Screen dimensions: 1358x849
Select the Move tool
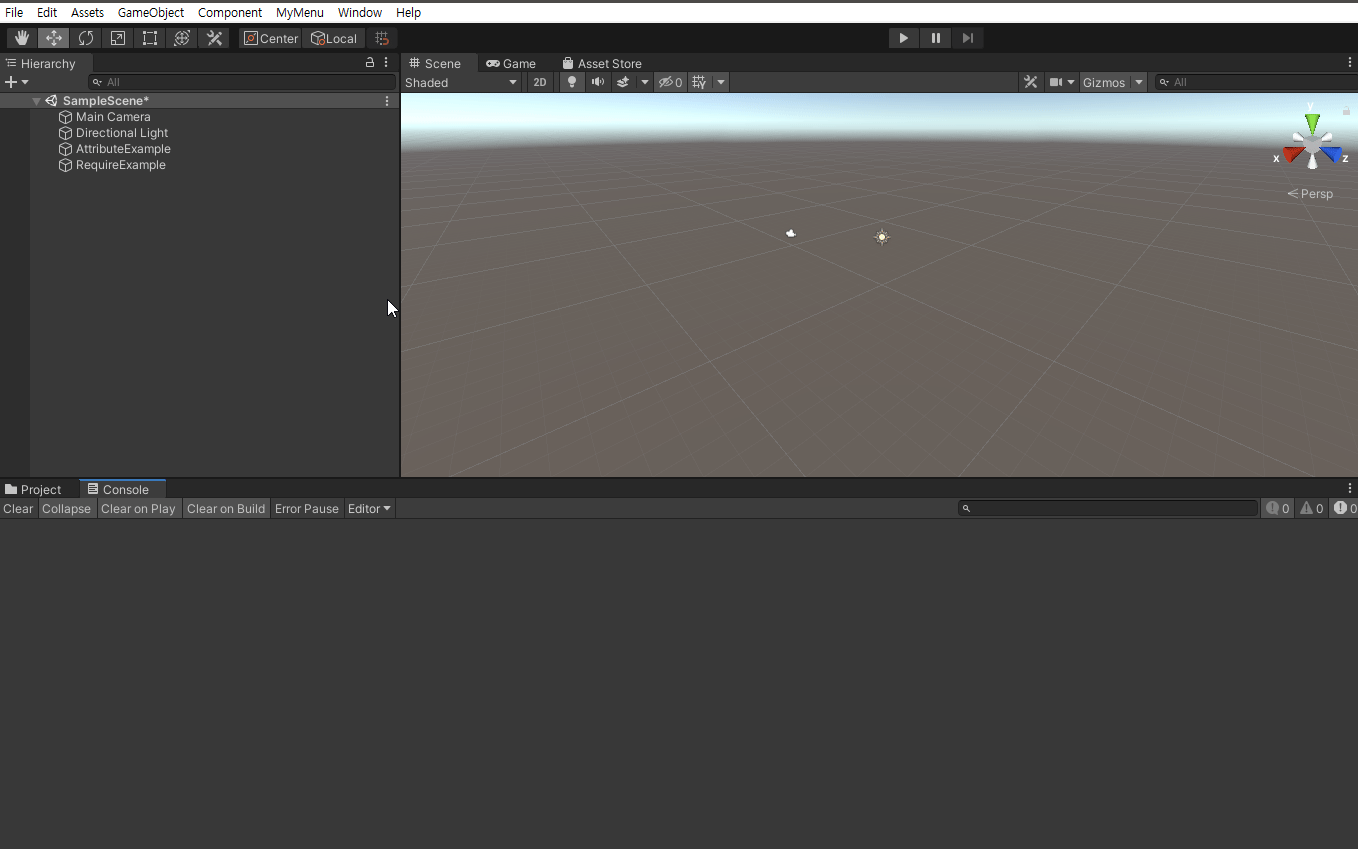(x=53, y=38)
